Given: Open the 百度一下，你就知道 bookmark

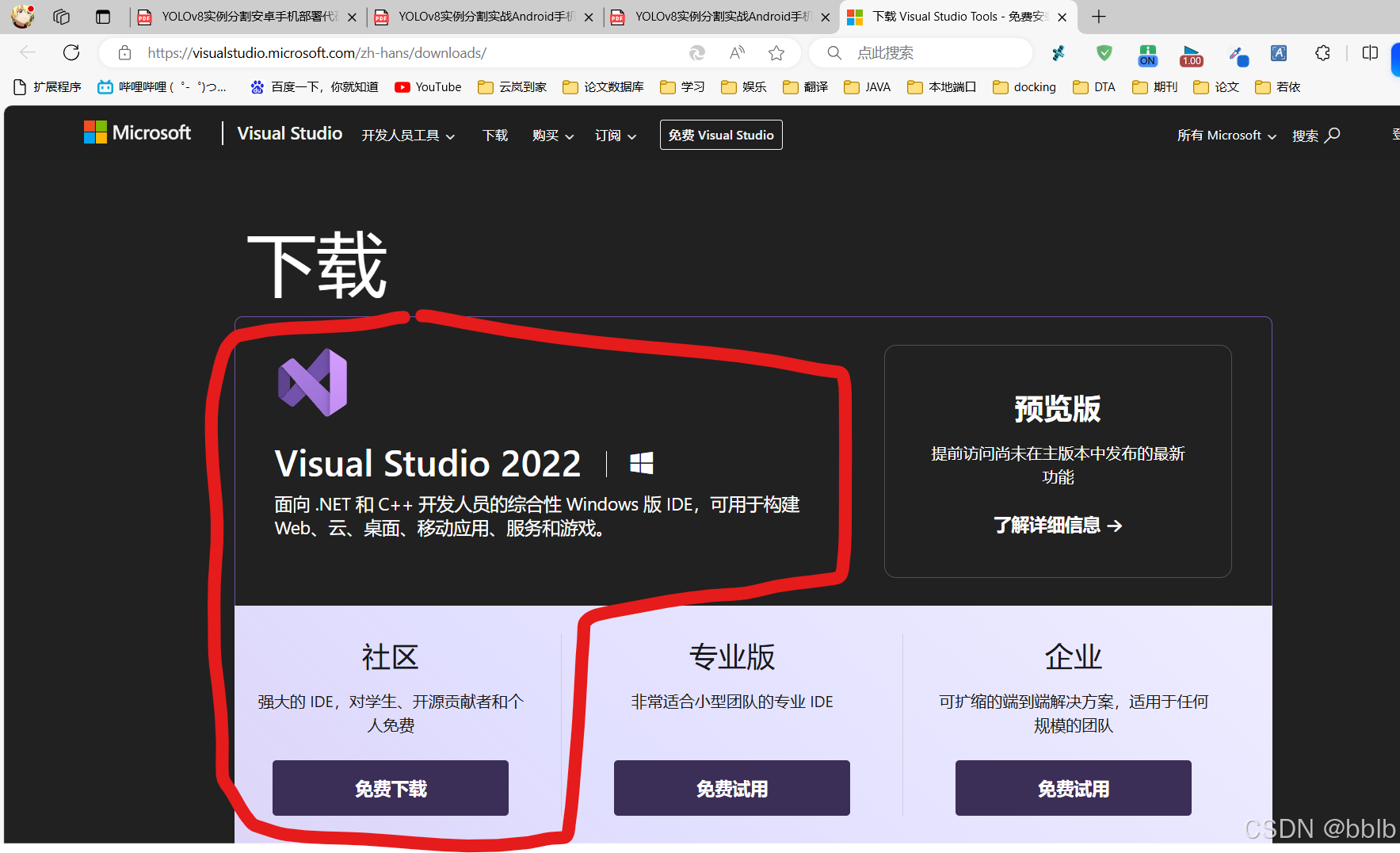Looking at the screenshot, I should [314, 87].
